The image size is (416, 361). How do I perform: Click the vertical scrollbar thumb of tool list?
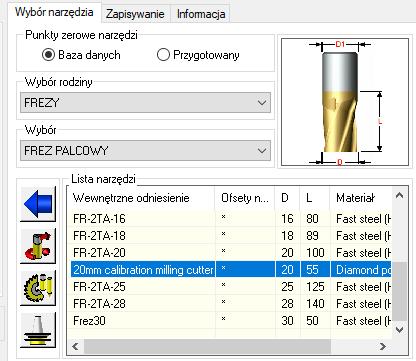pyautogui.click(x=399, y=291)
